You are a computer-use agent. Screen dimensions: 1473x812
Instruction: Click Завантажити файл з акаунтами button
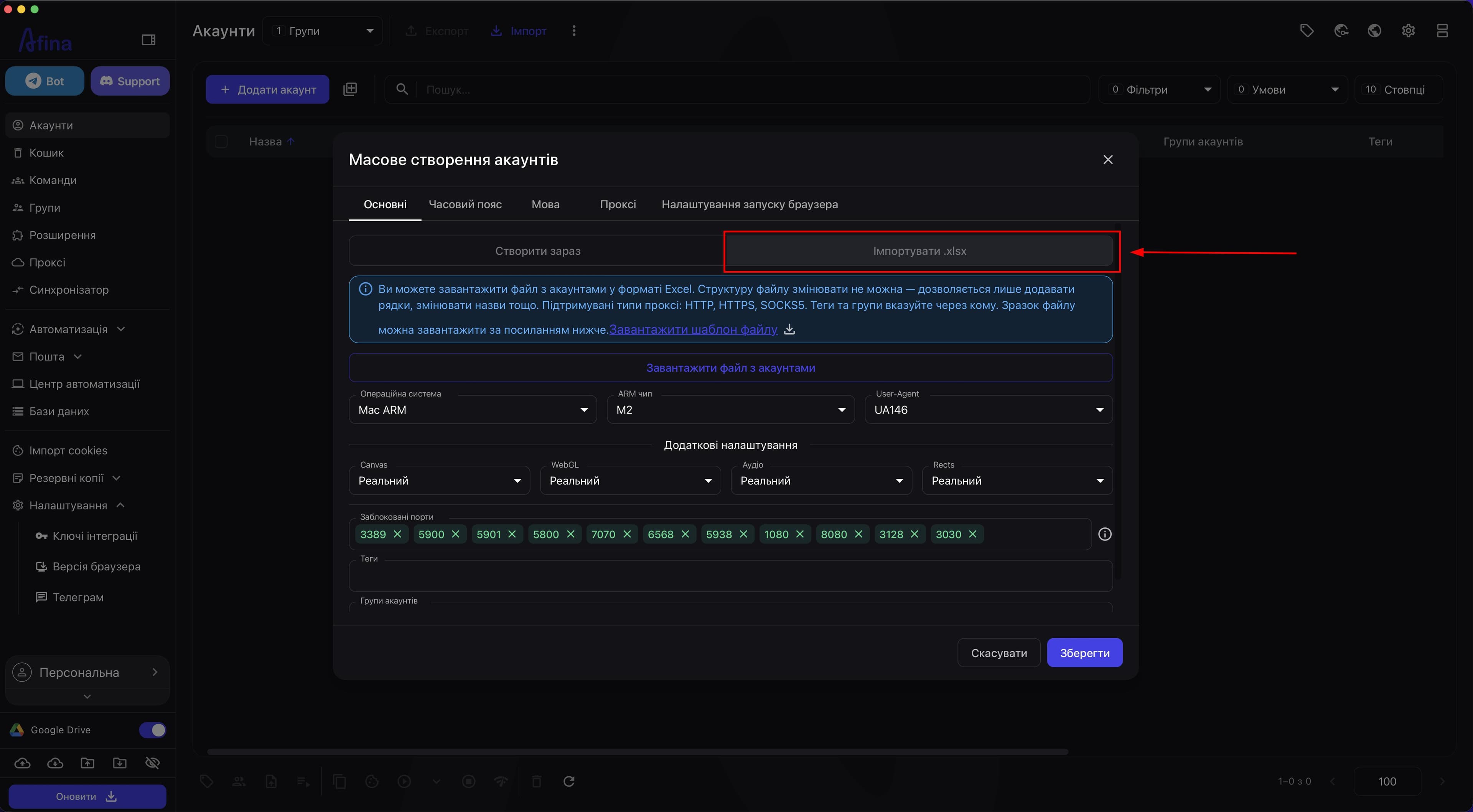coord(731,368)
